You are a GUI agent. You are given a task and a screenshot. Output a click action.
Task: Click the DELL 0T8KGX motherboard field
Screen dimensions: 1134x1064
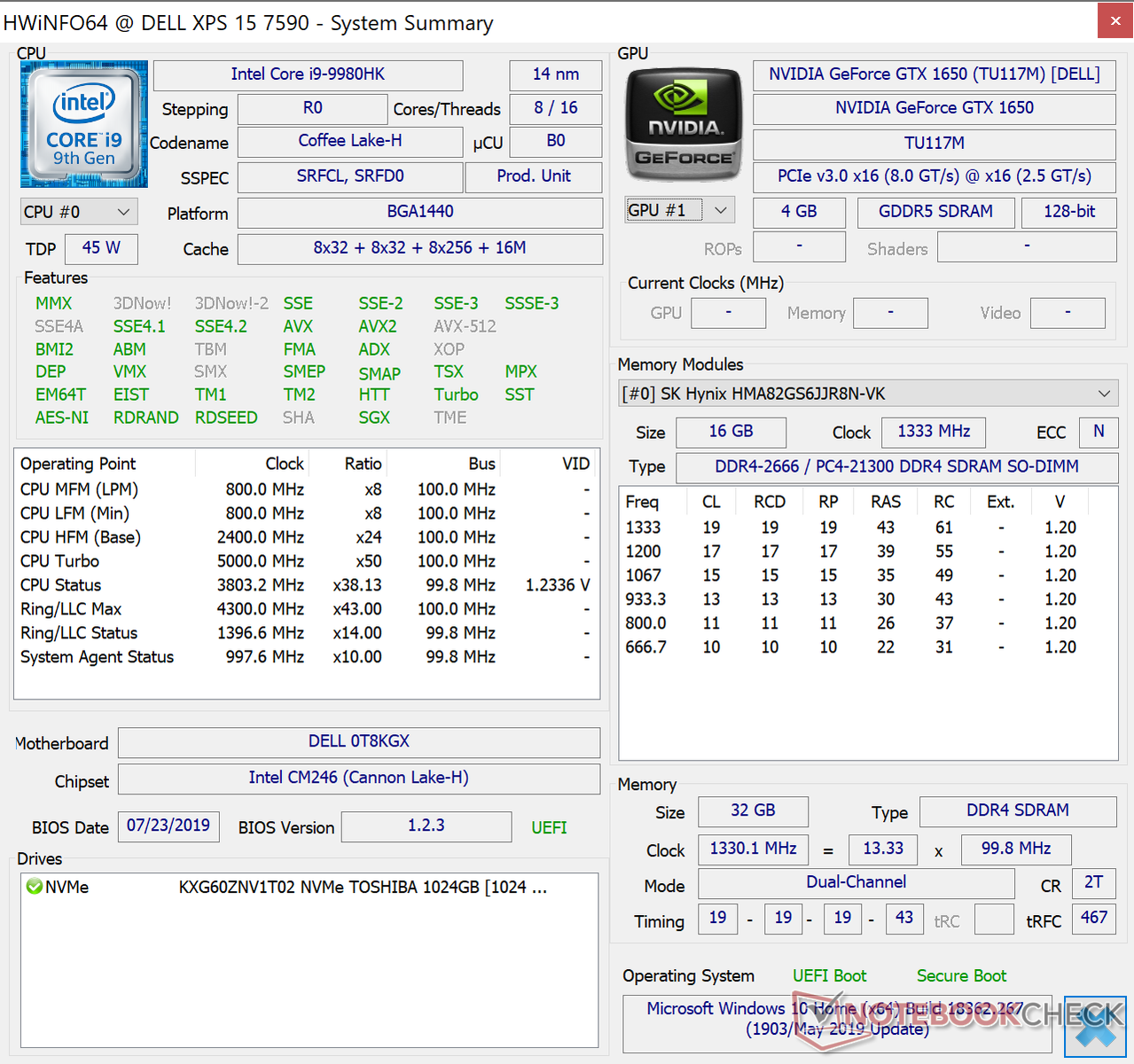tap(359, 742)
